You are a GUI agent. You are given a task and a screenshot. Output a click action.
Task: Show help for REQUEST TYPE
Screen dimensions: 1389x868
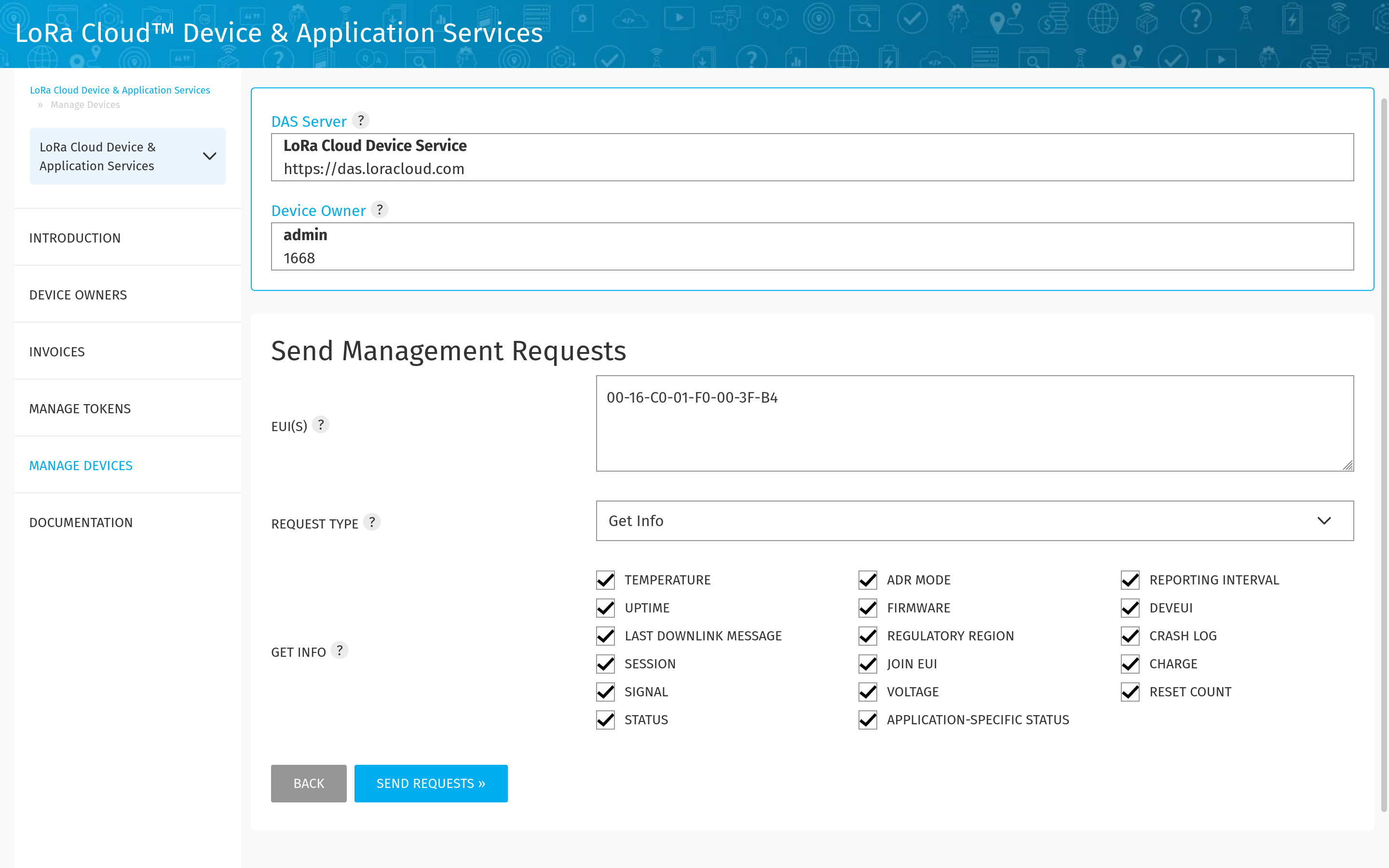[x=372, y=522]
